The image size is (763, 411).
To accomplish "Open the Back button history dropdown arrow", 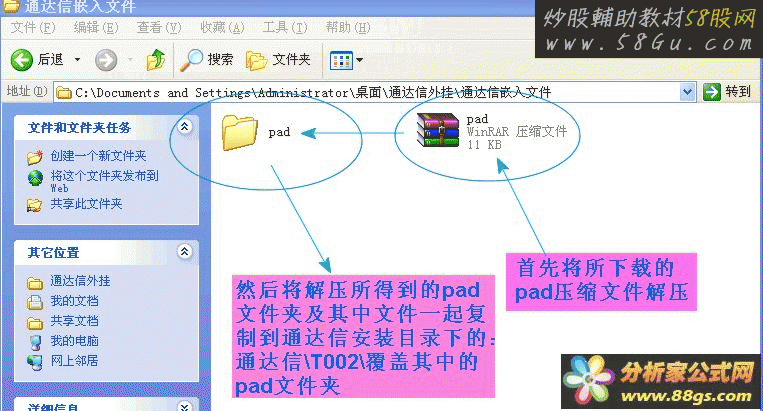I will point(77,60).
